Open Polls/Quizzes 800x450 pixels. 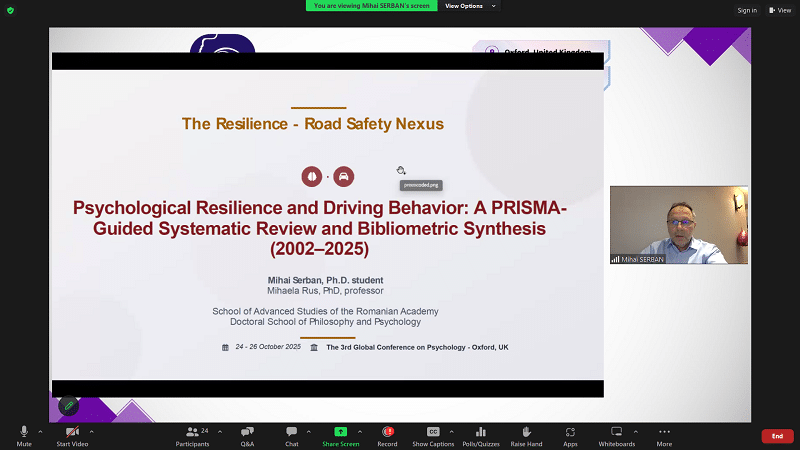point(482,434)
